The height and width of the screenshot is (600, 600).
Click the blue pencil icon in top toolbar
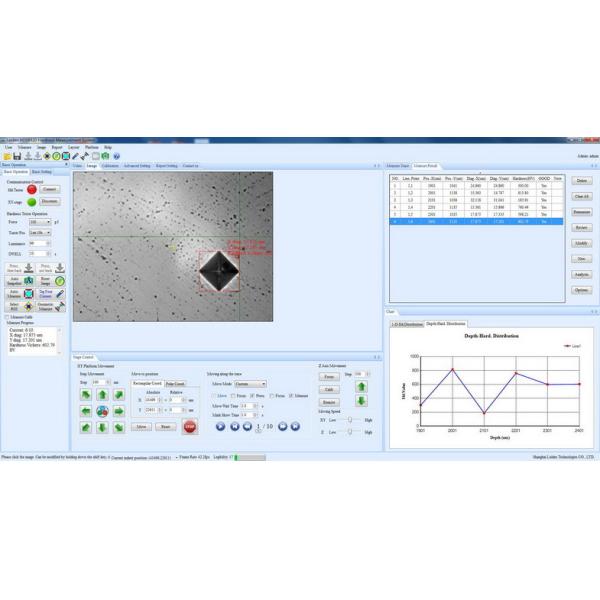point(75,156)
